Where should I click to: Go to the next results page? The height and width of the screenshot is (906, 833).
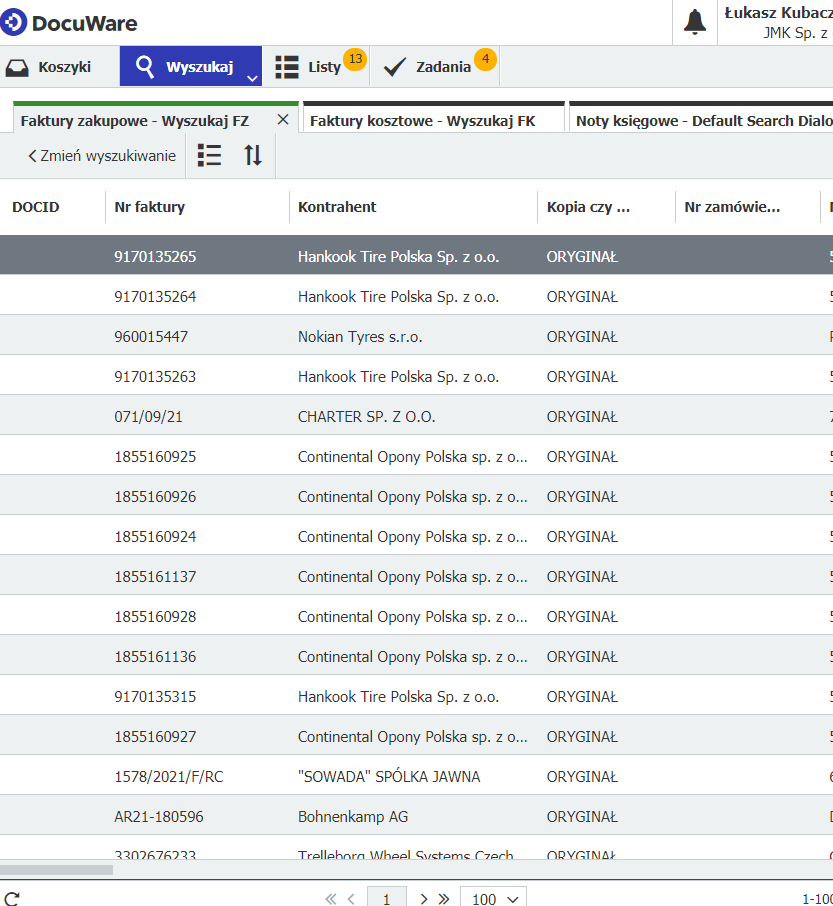point(424,898)
